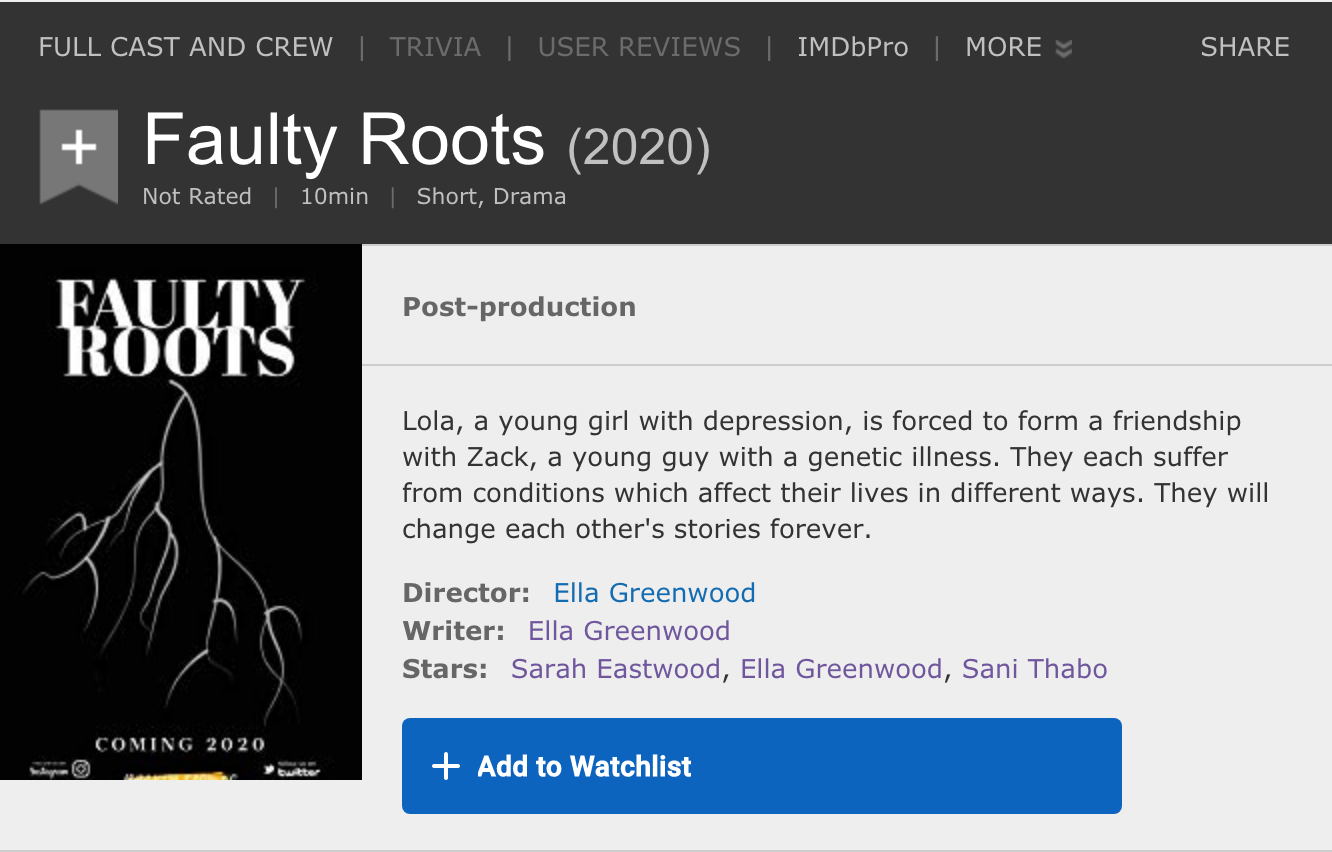Viewport: 1332px width, 852px height.
Task: Open the Faulty Roots poster image
Action: pyautogui.click(x=181, y=512)
